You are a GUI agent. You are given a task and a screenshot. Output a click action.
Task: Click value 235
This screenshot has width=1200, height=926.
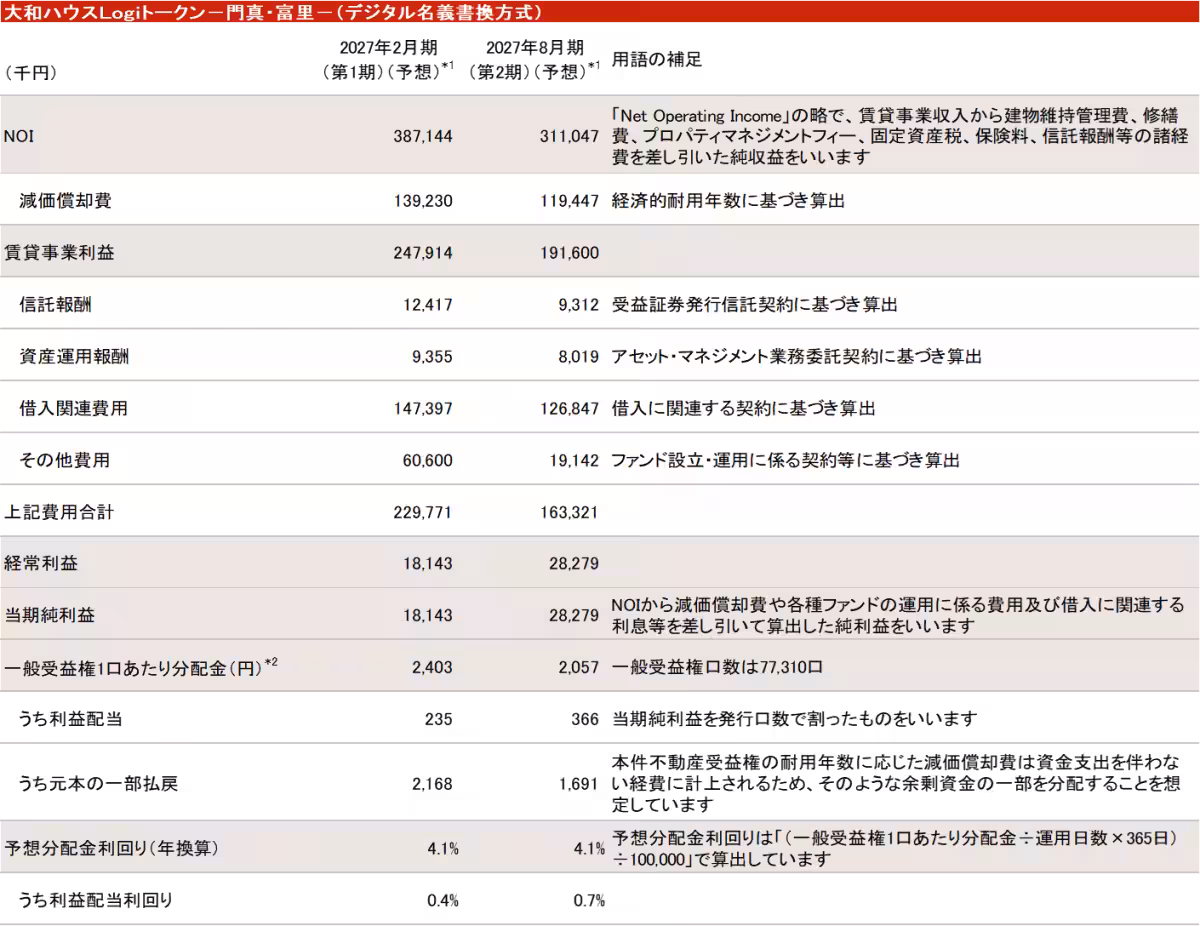pos(440,719)
